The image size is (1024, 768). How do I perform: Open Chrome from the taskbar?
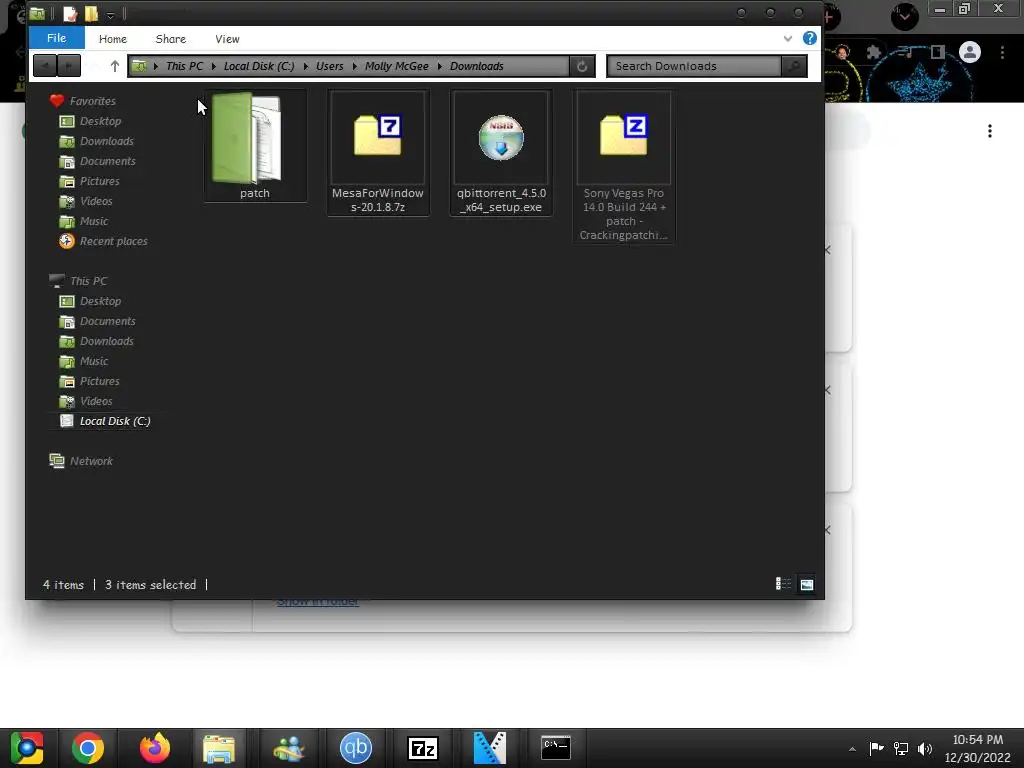pos(88,748)
